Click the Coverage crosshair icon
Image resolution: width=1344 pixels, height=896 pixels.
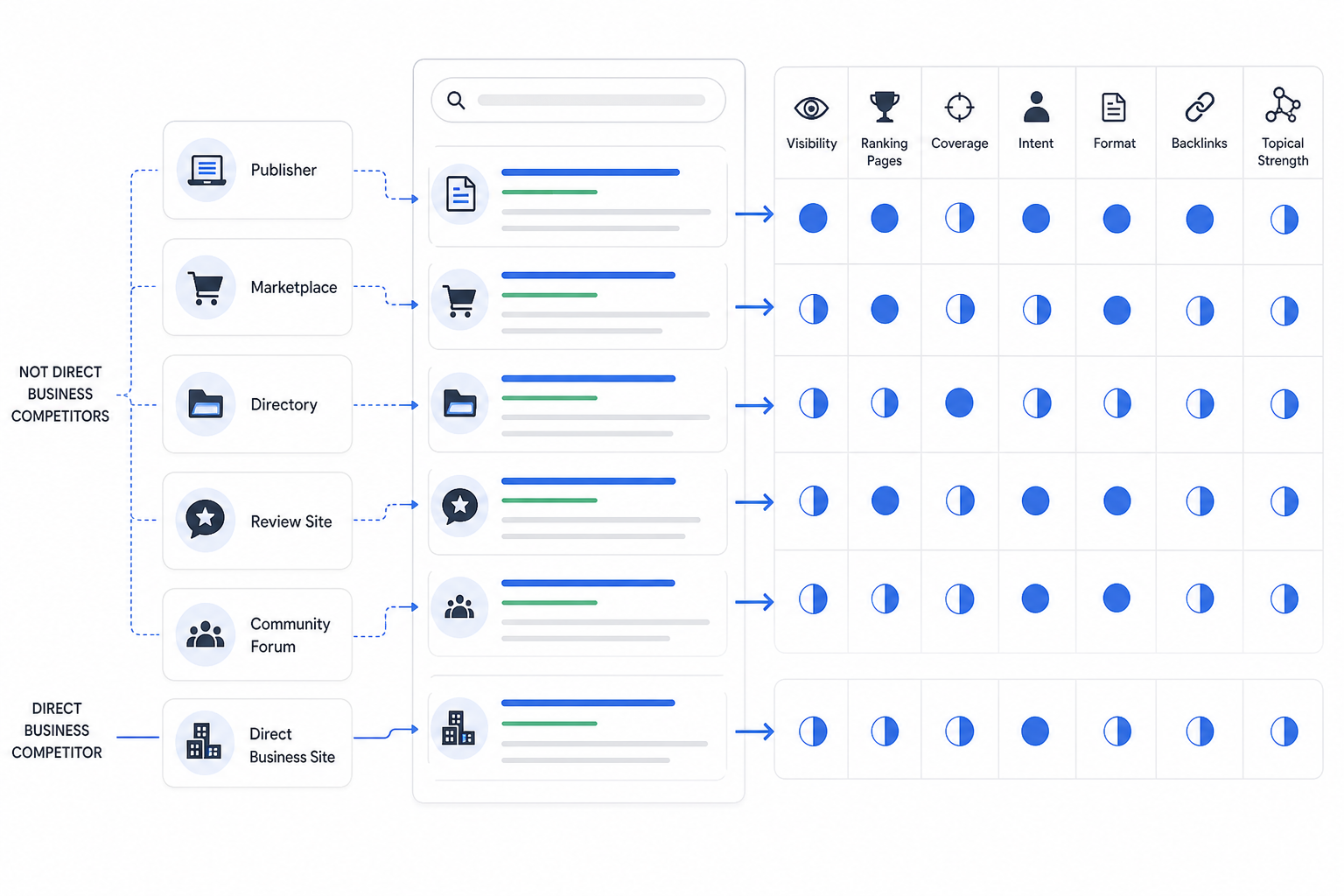(960, 108)
